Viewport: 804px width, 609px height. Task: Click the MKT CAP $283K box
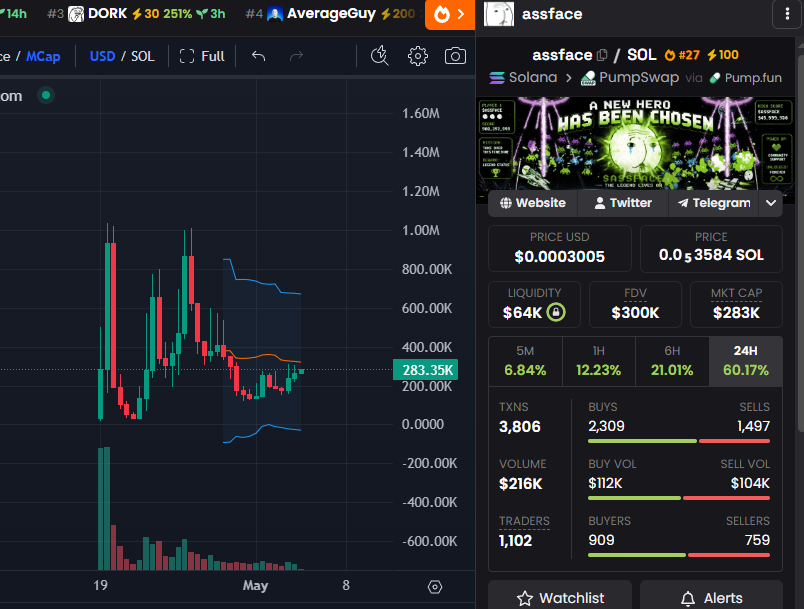tap(736, 304)
